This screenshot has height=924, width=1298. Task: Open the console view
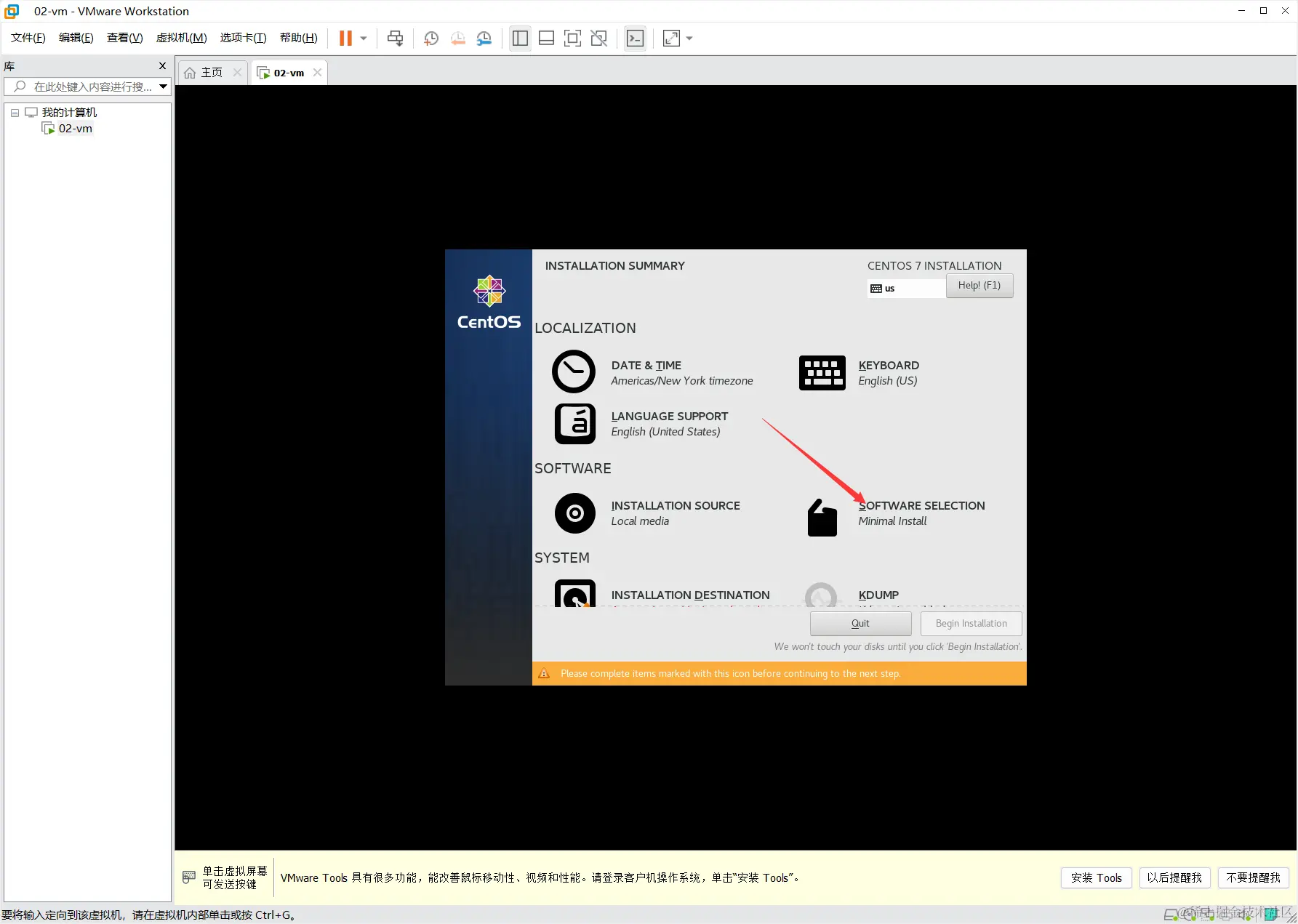pyautogui.click(x=635, y=39)
